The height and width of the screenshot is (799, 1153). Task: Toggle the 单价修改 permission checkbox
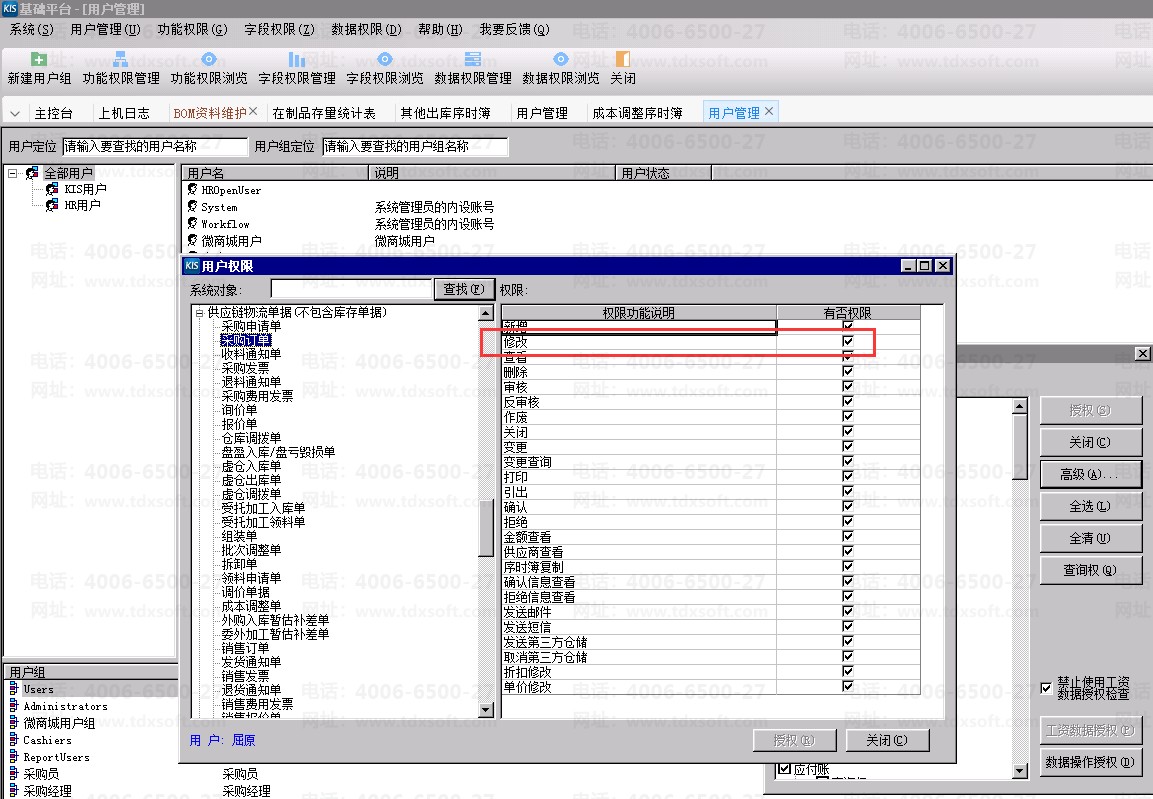tap(848, 686)
